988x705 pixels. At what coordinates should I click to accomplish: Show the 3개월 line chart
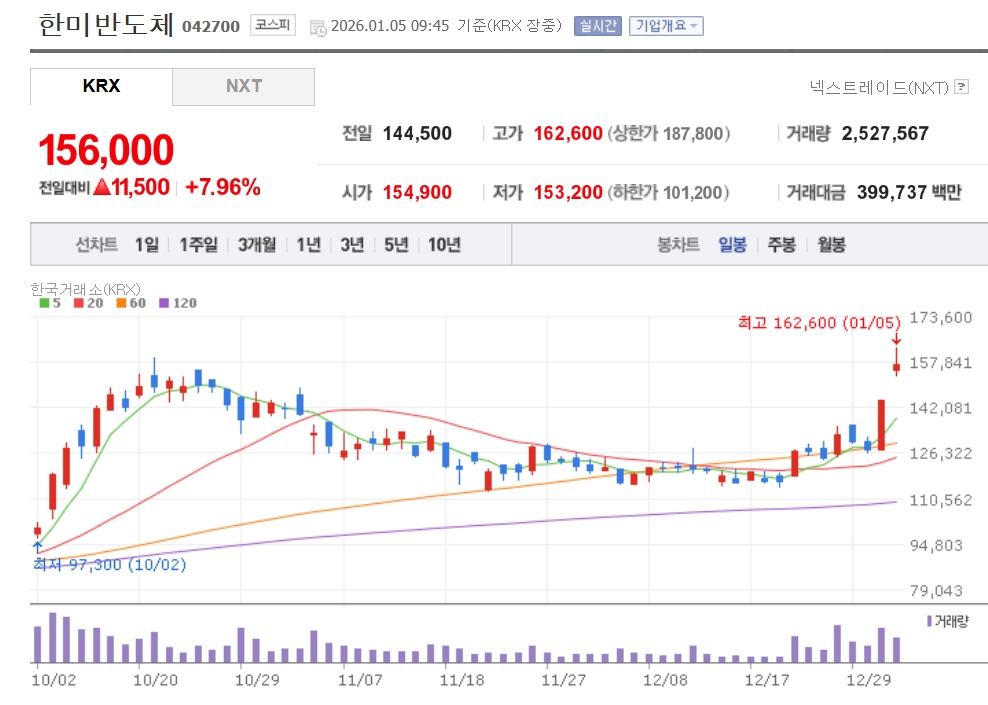click(257, 245)
